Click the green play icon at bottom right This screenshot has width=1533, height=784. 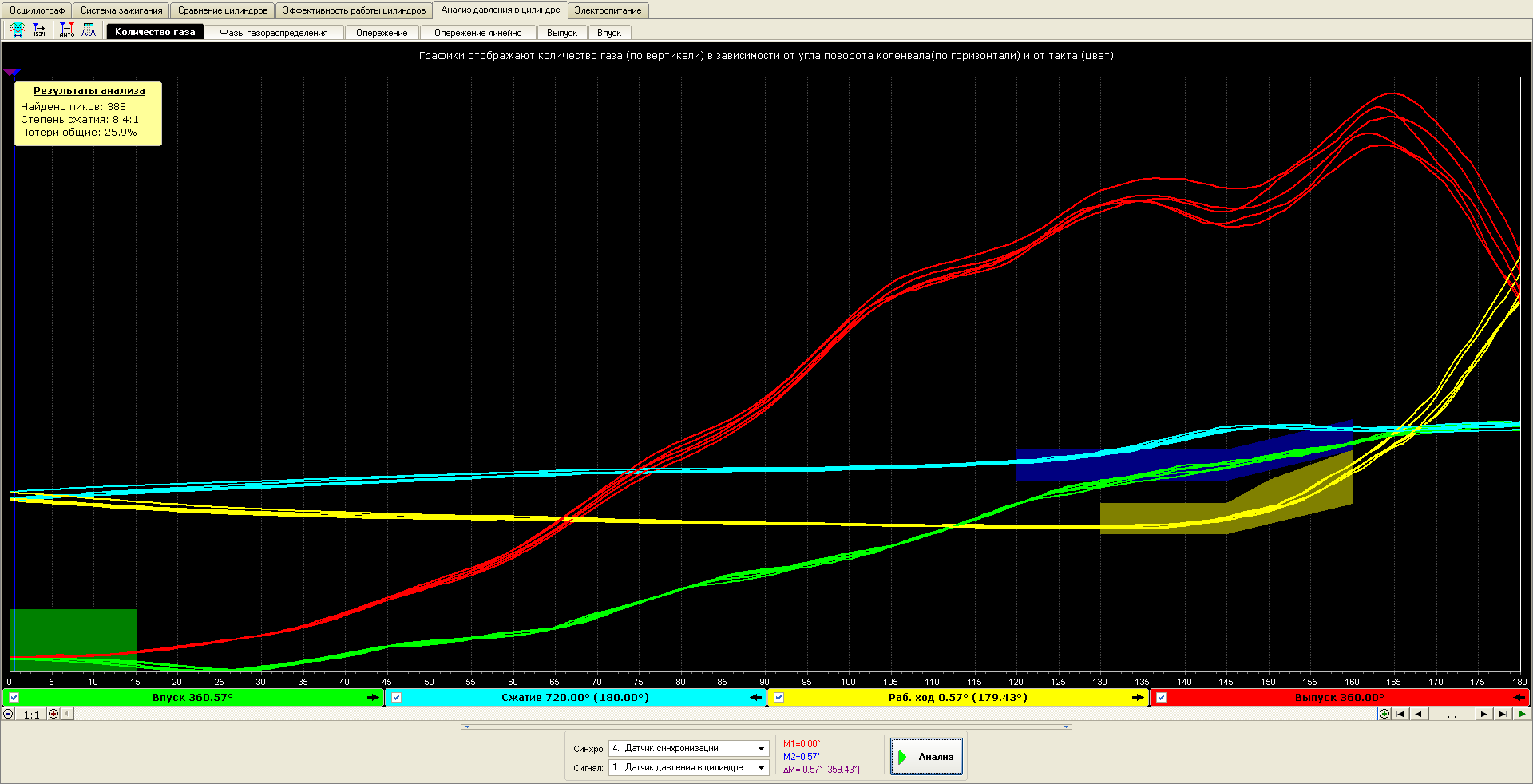coord(1522,714)
